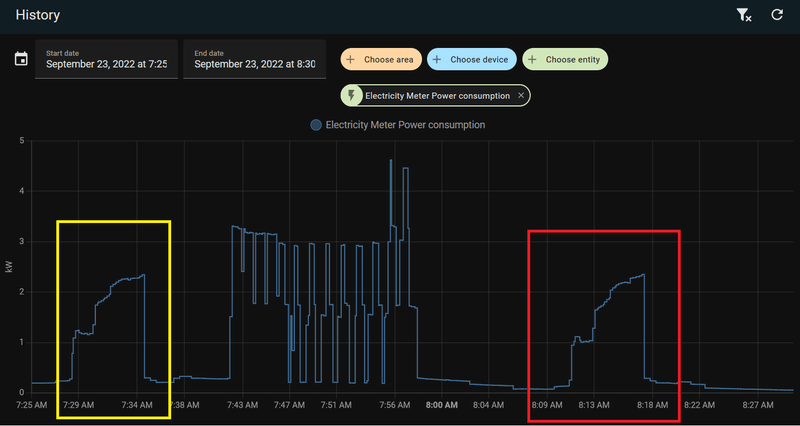Click the clear filters funnel icon
Viewport: 800px width, 426px height.
(744, 15)
